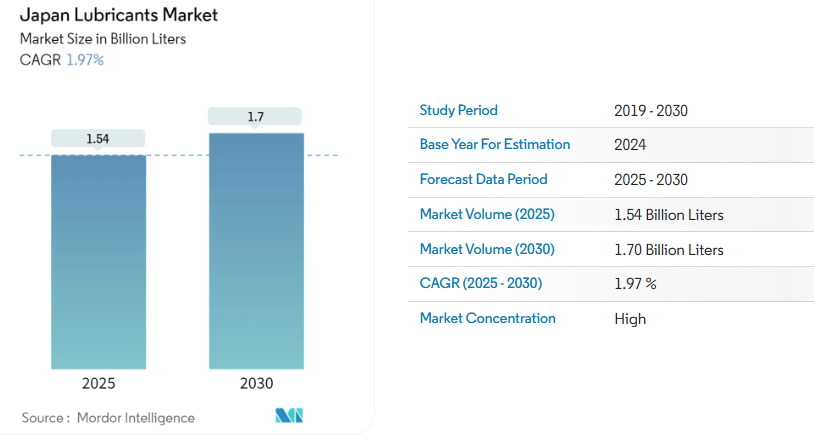The height and width of the screenshot is (440, 814).
Task: Select the Base Year For Estimation label
Action: pyautogui.click(x=495, y=144)
